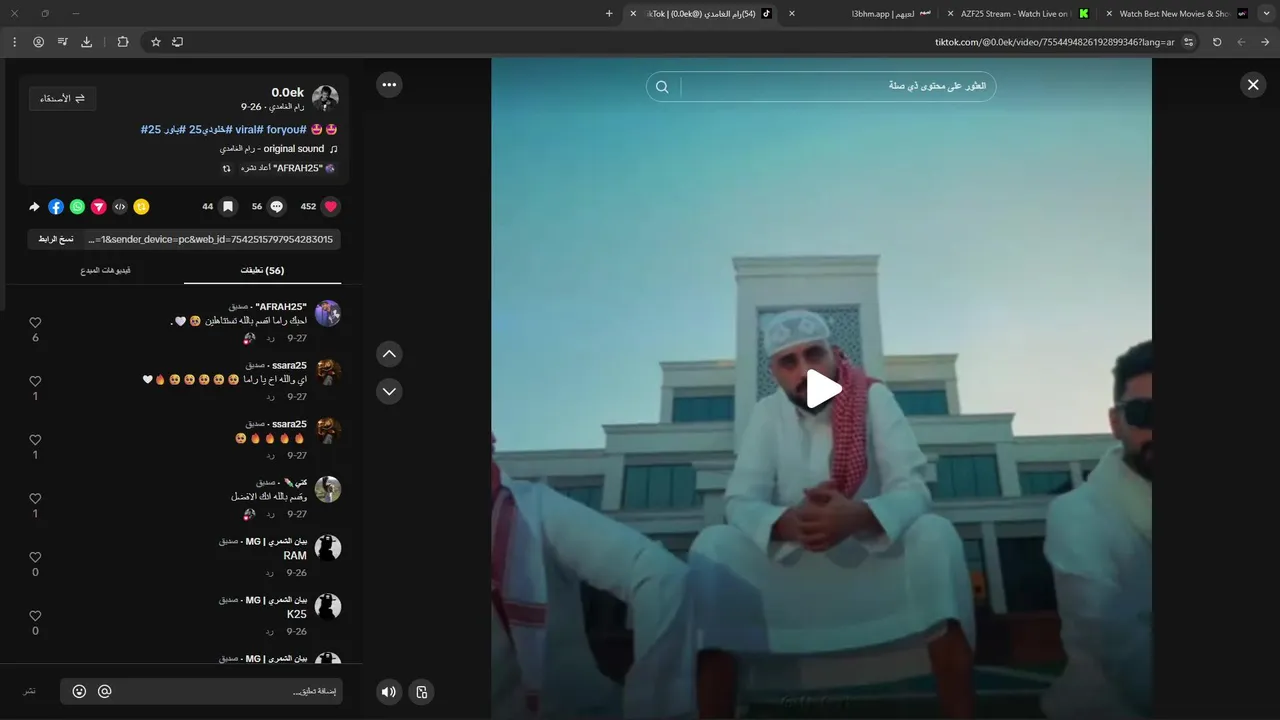Reply to the AFRAH25 comment

click(270, 338)
